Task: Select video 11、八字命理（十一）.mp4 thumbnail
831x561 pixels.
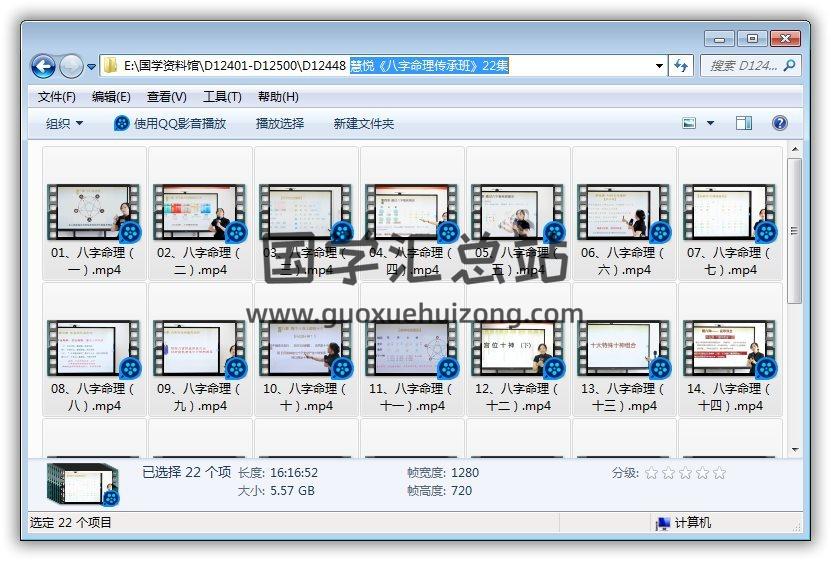Action: click(412, 348)
